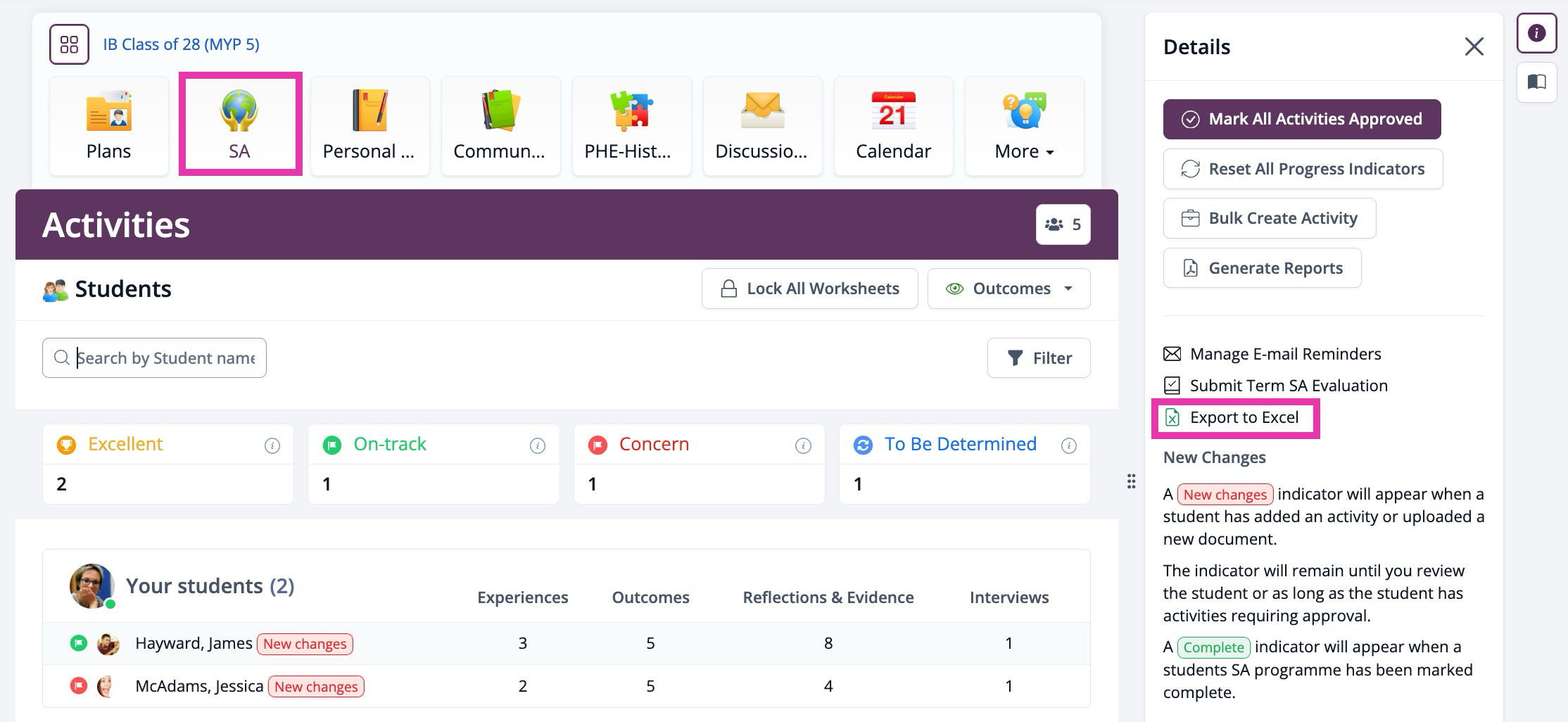This screenshot has height=722, width=1568.
Task: Open the Calendar tab
Action: pos(893,127)
